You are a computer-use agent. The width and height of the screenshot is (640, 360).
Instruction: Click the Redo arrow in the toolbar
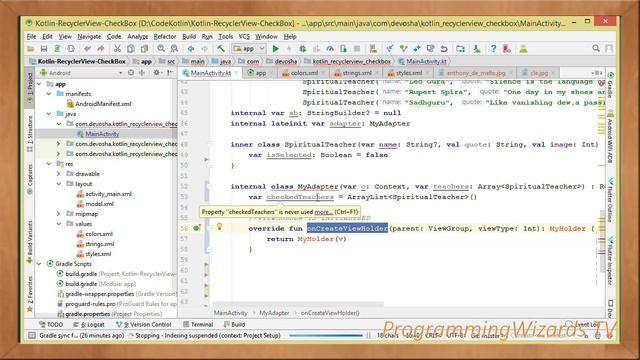[101, 49]
